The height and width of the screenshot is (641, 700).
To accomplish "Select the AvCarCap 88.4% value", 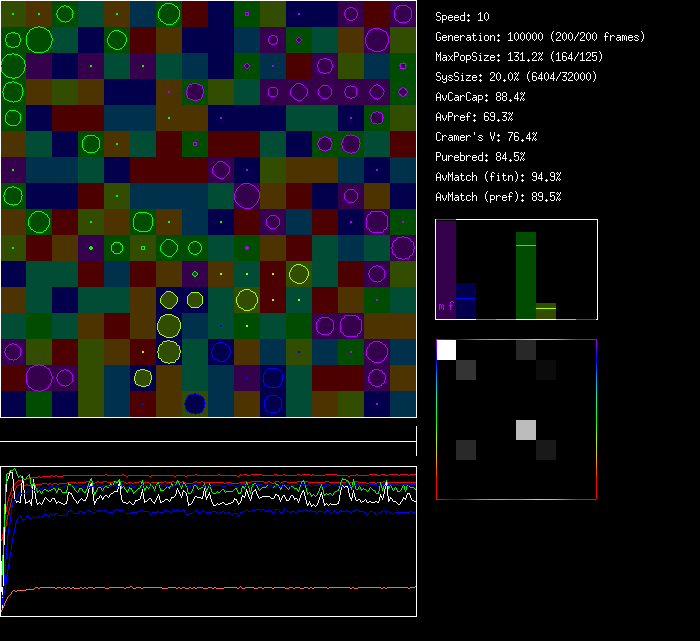I will pos(480,97).
